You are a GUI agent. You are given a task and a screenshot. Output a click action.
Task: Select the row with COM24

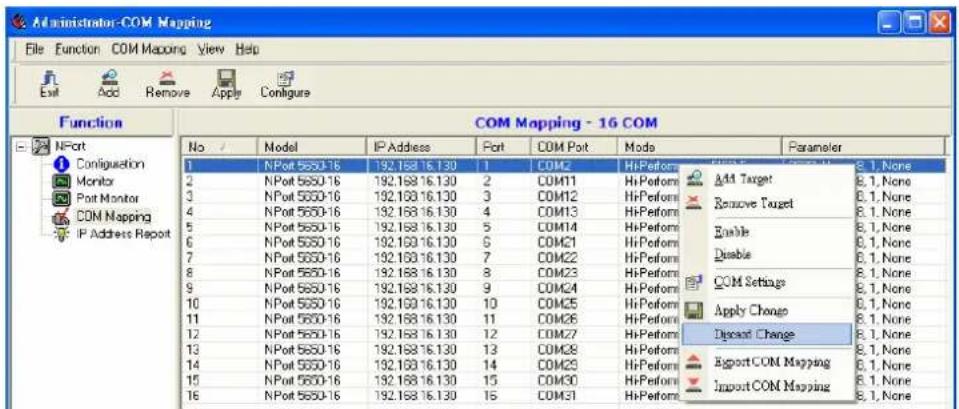[x=563, y=288]
